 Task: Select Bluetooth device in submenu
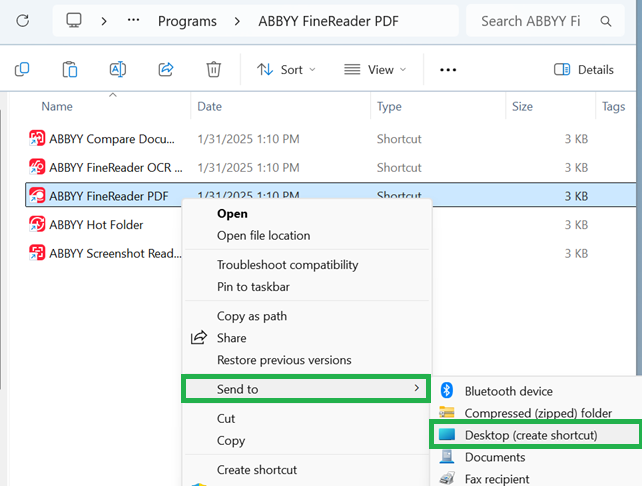pos(509,391)
